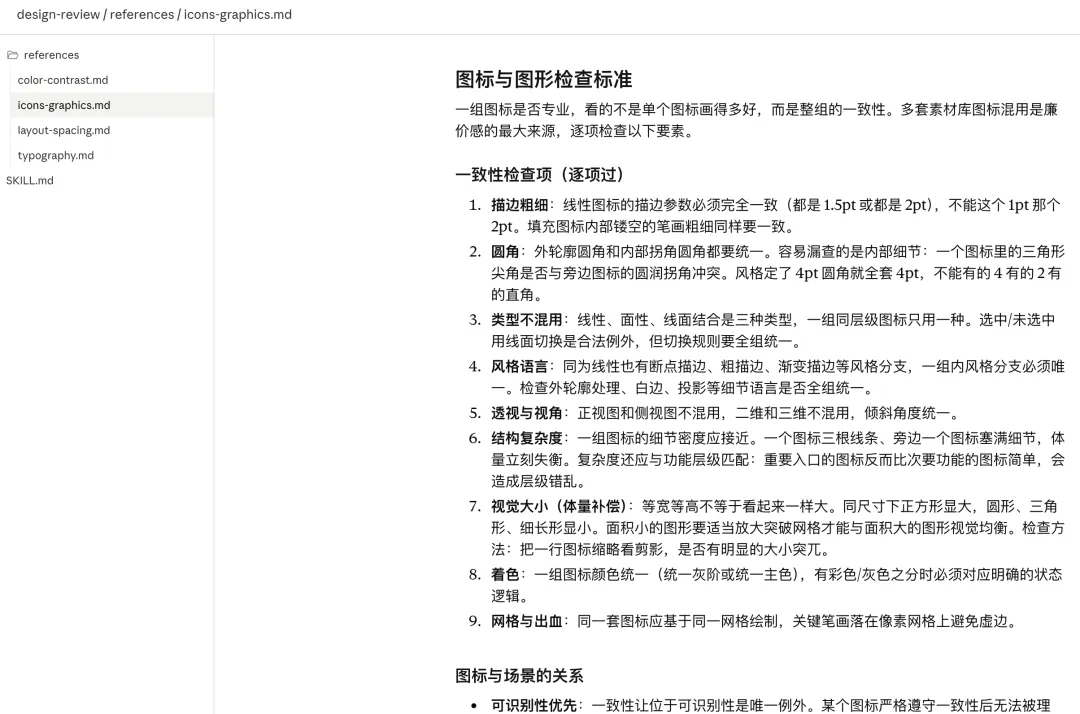Open SKILL.md in the sidebar
The height and width of the screenshot is (714, 1080).
coord(30,180)
